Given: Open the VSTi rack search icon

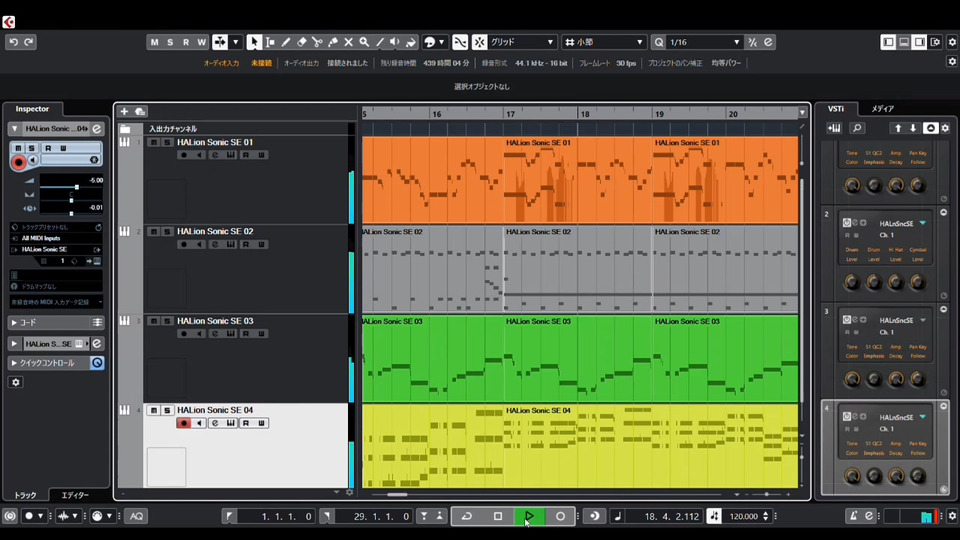Looking at the screenshot, I should [857, 128].
